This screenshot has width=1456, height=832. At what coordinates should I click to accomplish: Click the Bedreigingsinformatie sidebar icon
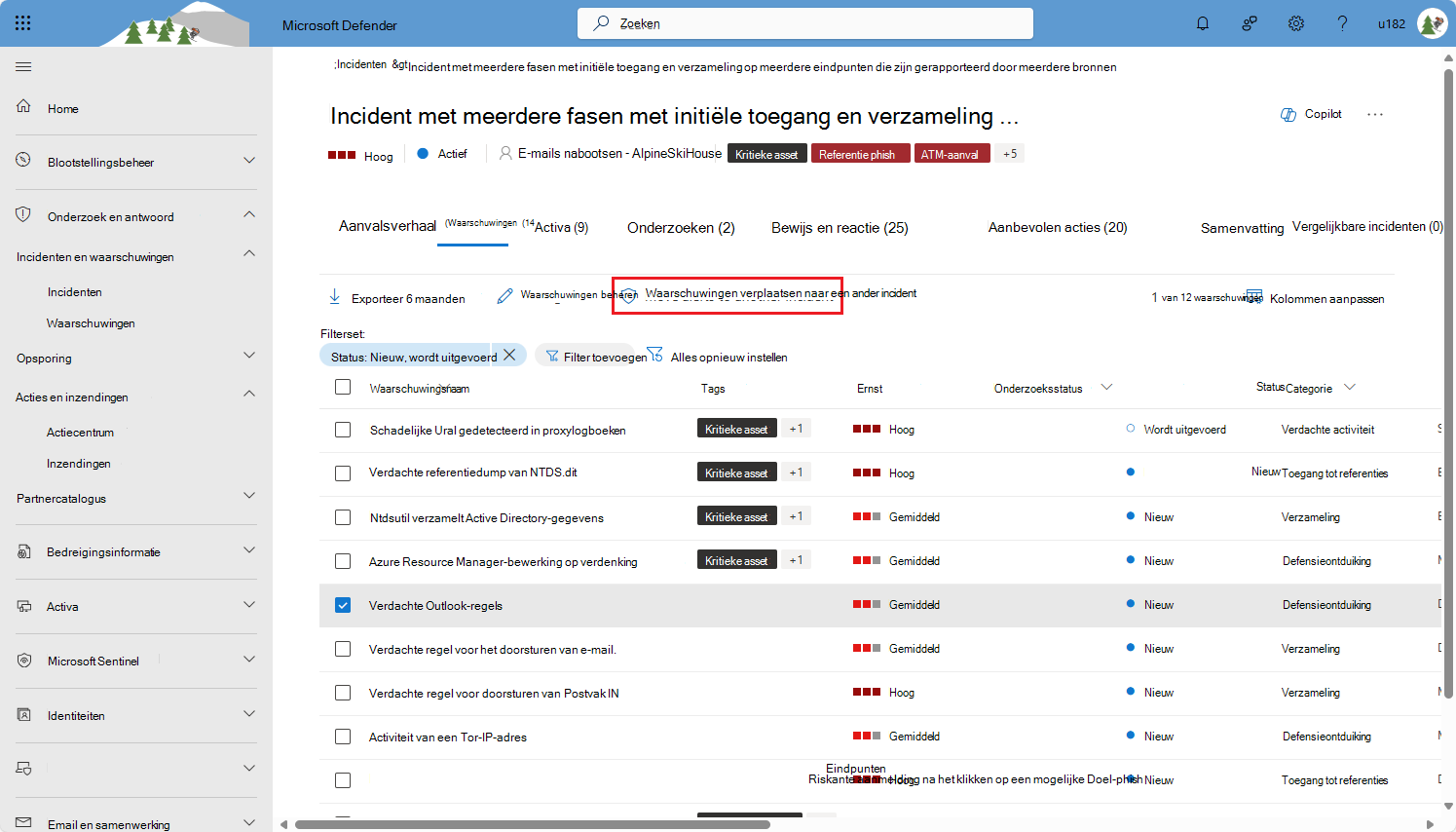tap(24, 551)
